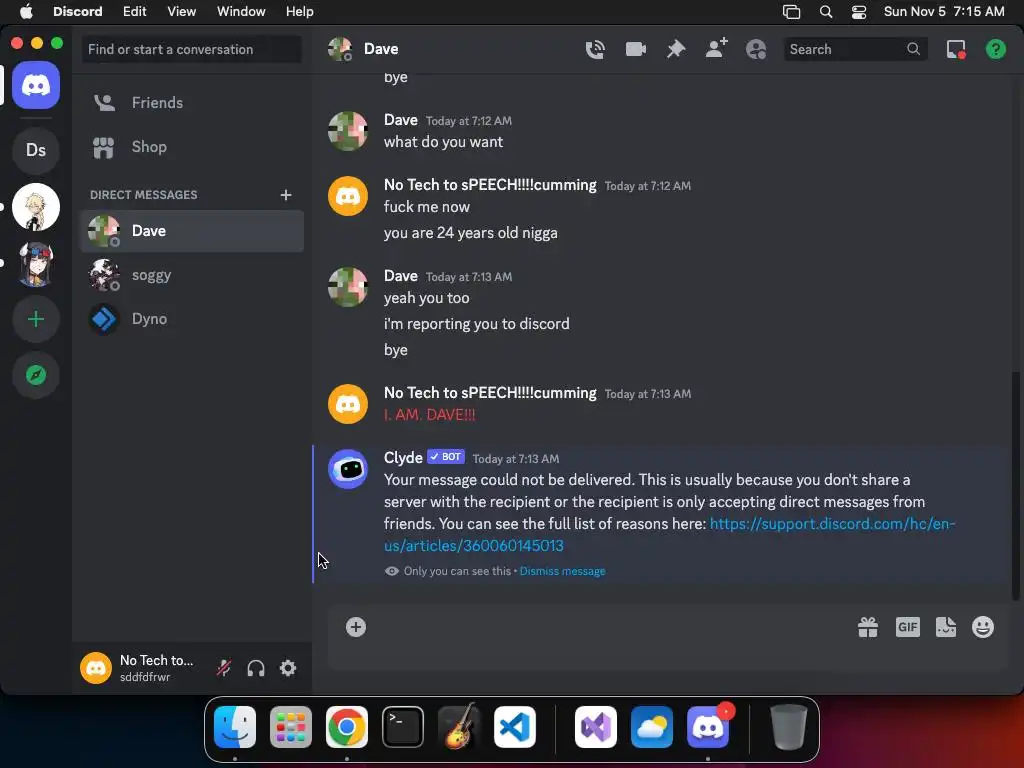Viewport: 1024px width, 768px height.
Task: Toggle user profile panel icon
Action: (x=756, y=49)
